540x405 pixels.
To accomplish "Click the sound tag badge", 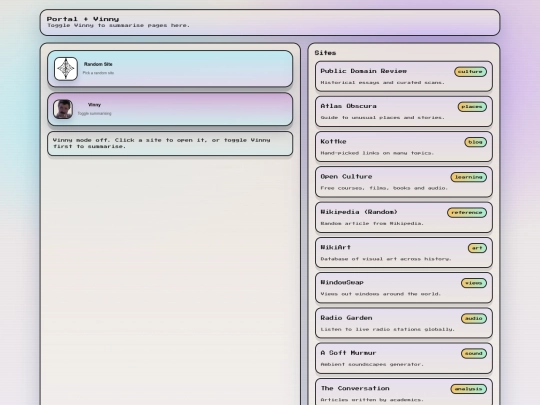I will (474, 354).
